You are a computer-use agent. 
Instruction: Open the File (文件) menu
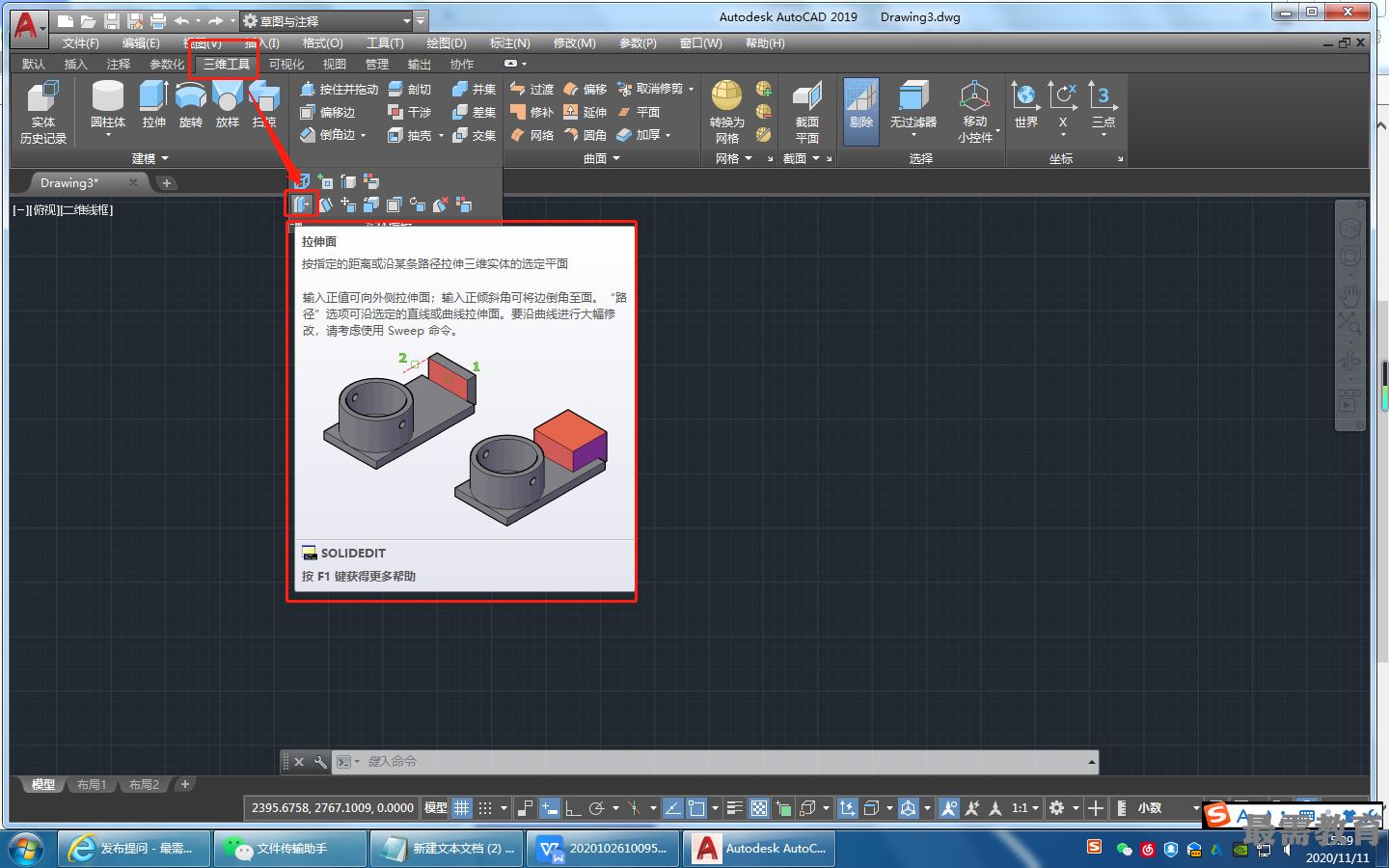(80, 43)
